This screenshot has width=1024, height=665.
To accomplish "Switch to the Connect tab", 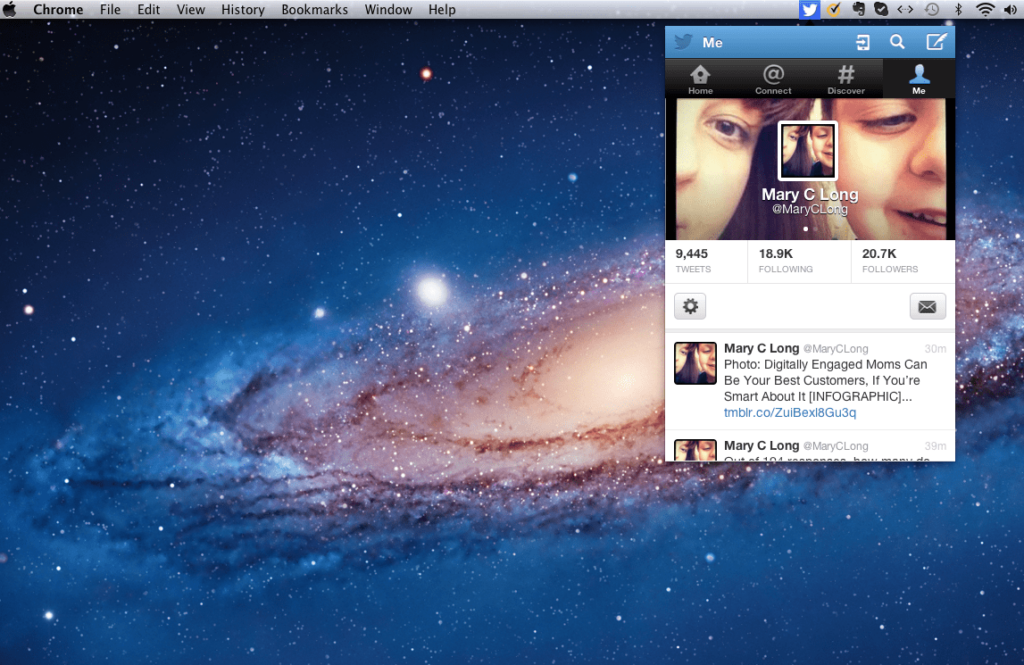I will (x=773, y=79).
